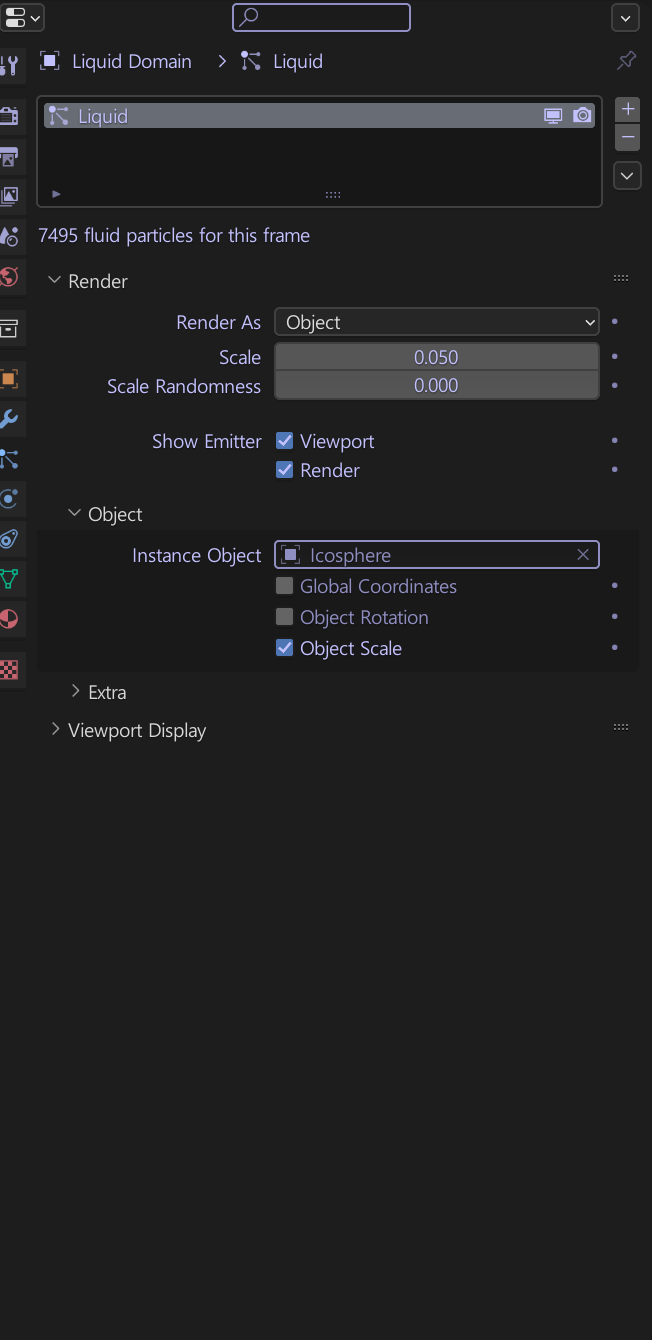The width and height of the screenshot is (652, 1340).
Task: Select the Liquid particle system row
Action: 319,116
